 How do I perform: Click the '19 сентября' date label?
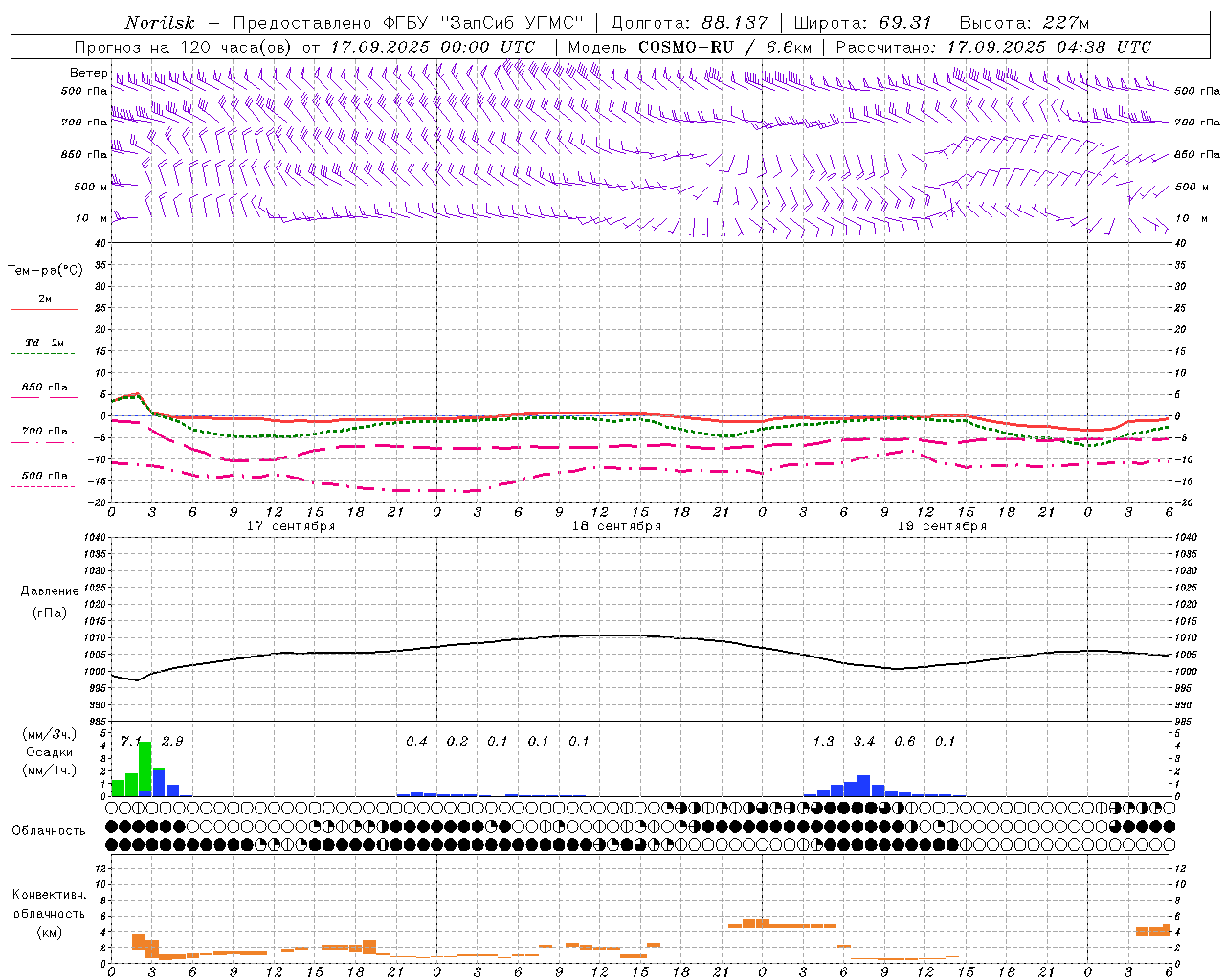pyautogui.click(x=942, y=526)
